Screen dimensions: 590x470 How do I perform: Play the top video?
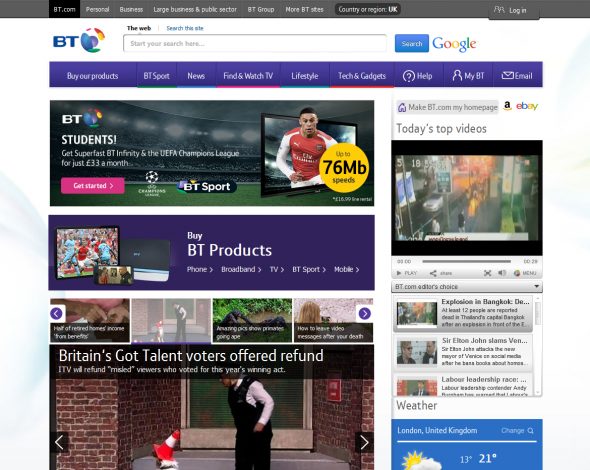coord(407,273)
